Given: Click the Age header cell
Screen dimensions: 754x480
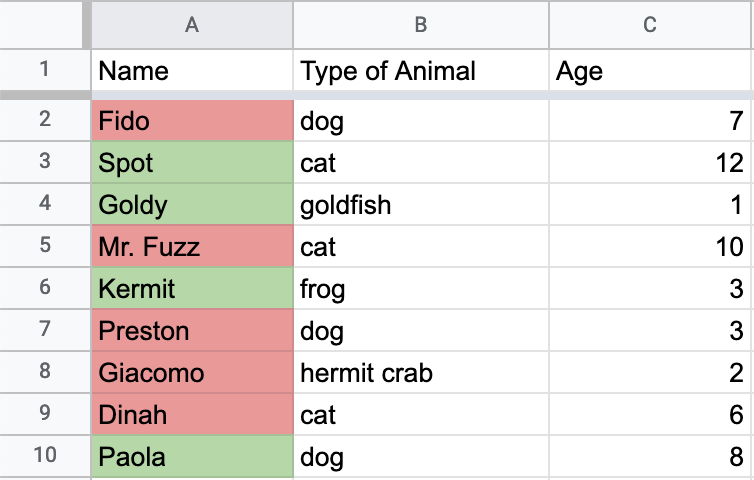Looking at the screenshot, I should click(650, 71).
